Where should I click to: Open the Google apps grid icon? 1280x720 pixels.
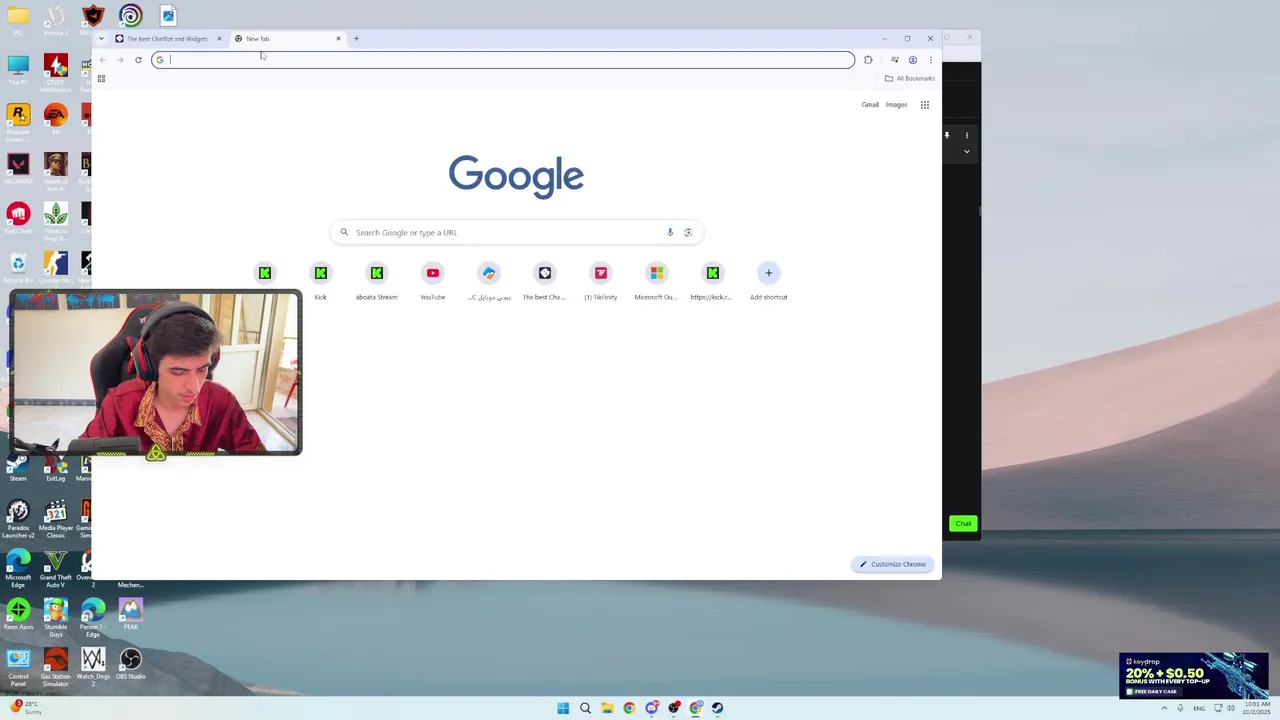pos(925,105)
